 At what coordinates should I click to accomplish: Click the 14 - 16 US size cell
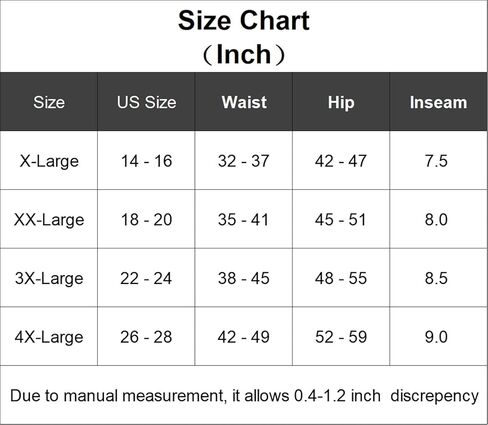point(146,161)
